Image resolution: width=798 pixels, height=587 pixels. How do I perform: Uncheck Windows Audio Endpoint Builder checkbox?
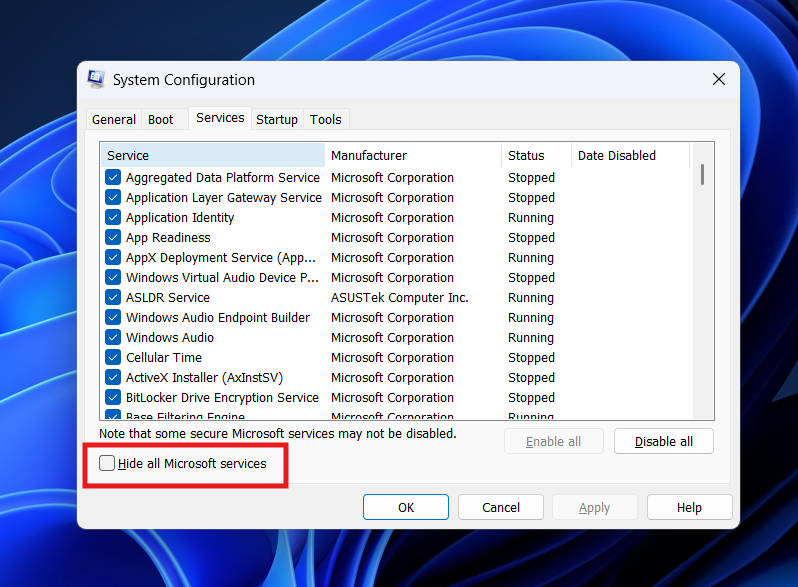point(113,318)
